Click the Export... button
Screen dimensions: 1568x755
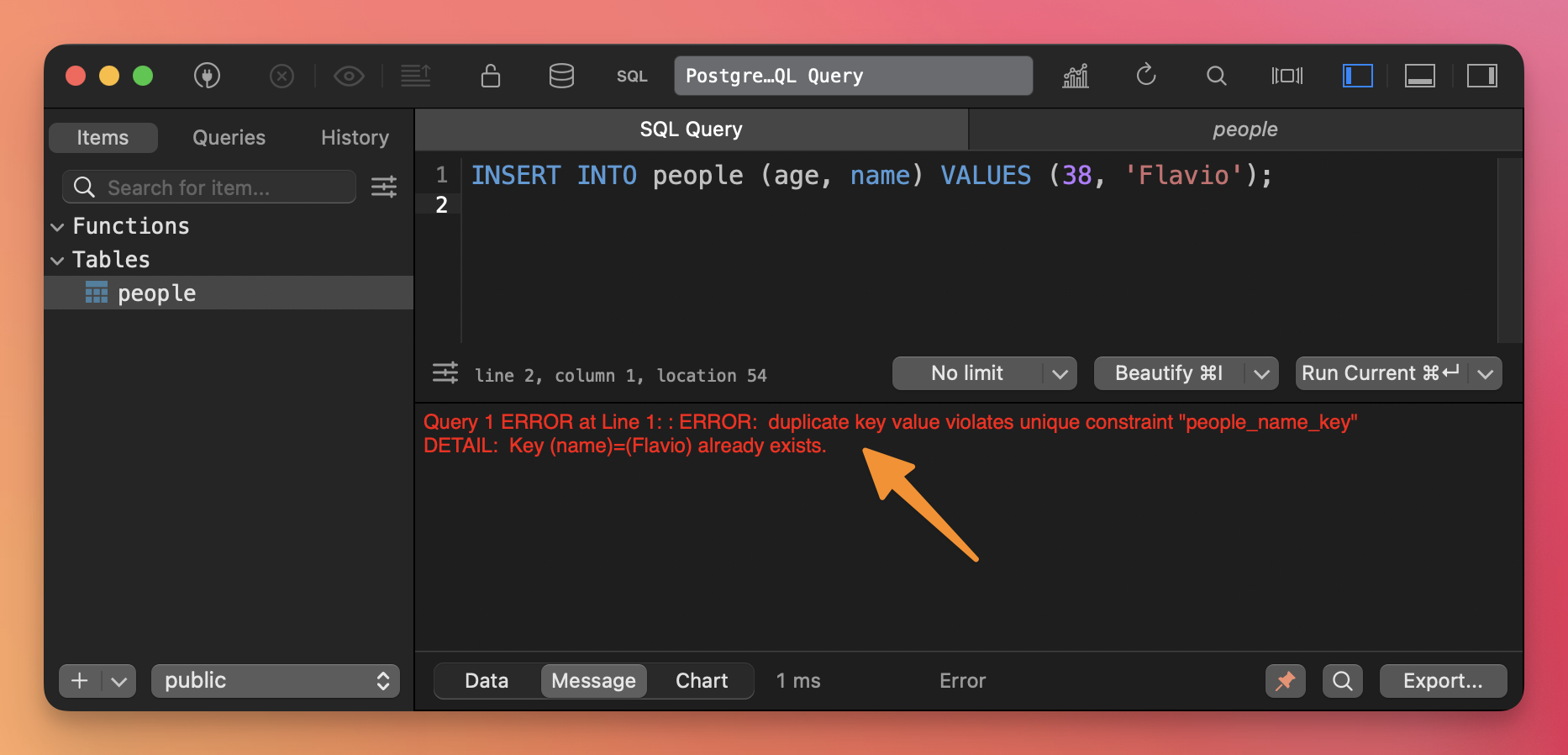tap(1443, 681)
